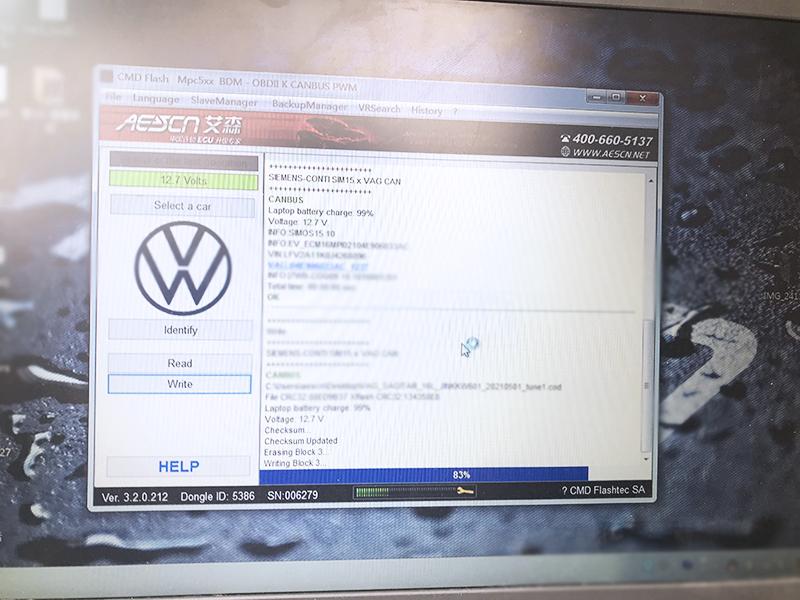Click the question mark menu item
The height and width of the screenshot is (600, 800).
tap(455, 111)
